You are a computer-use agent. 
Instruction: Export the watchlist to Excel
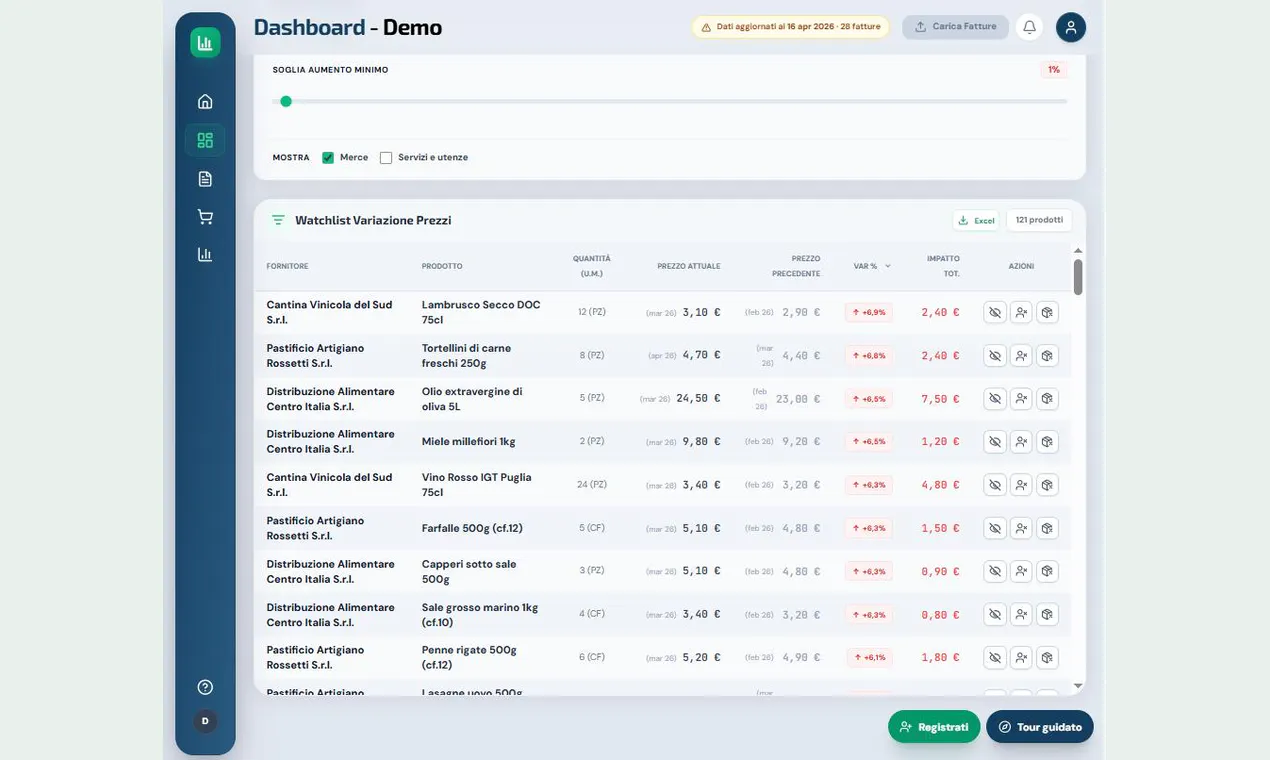[x=976, y=220]
